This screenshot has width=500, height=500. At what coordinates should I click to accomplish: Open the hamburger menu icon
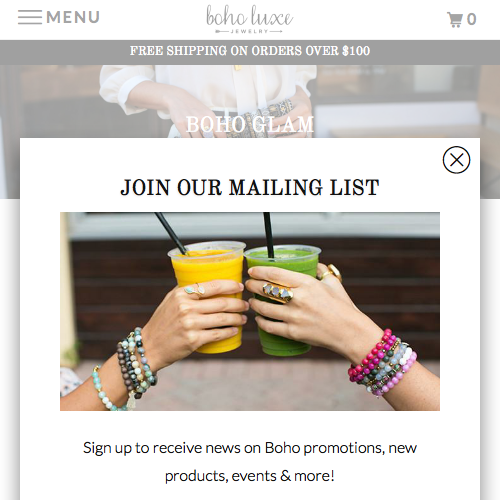pyautogui.click(x=30, y=17)
